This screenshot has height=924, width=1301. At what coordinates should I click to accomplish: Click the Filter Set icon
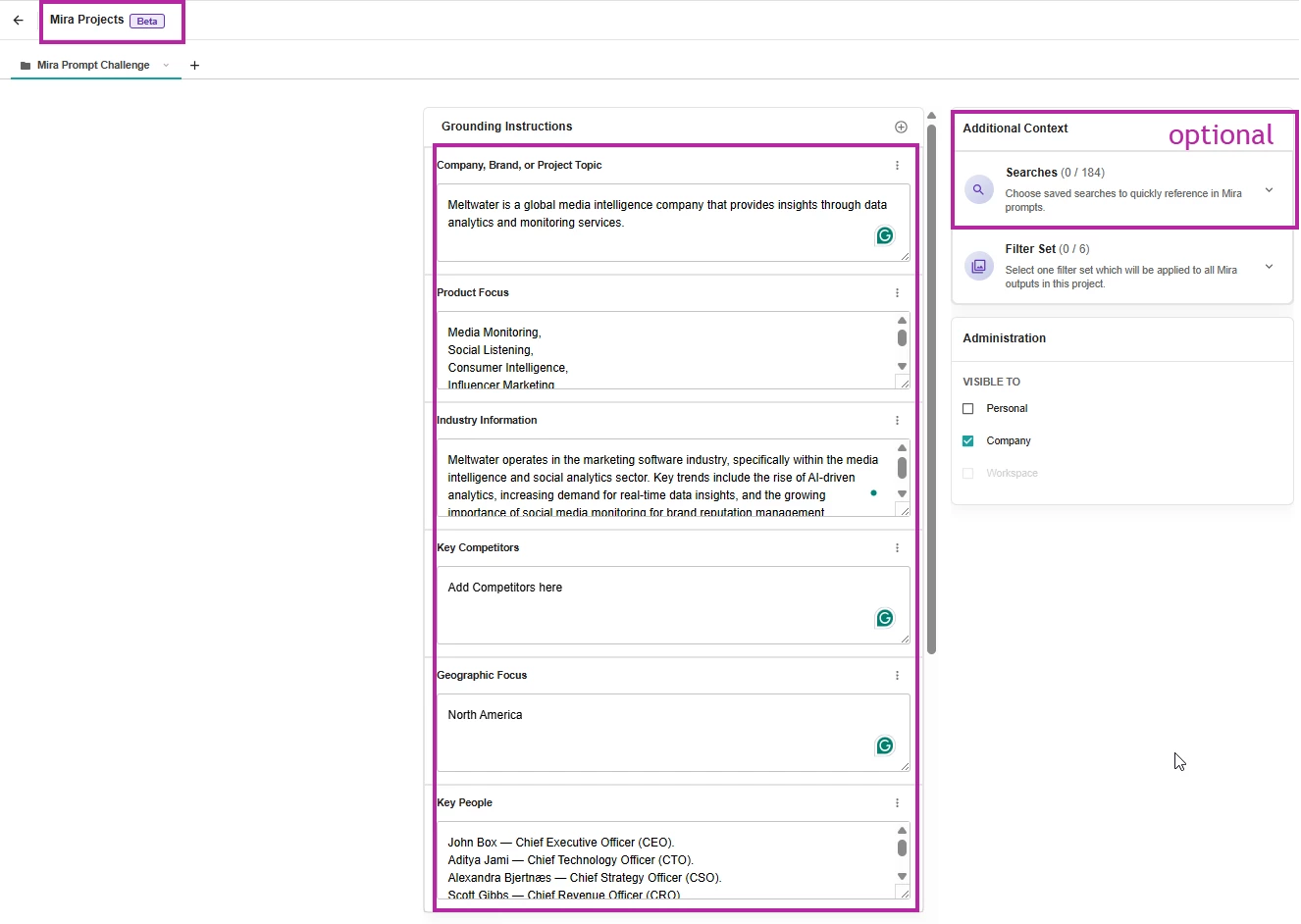coord(978,266)
